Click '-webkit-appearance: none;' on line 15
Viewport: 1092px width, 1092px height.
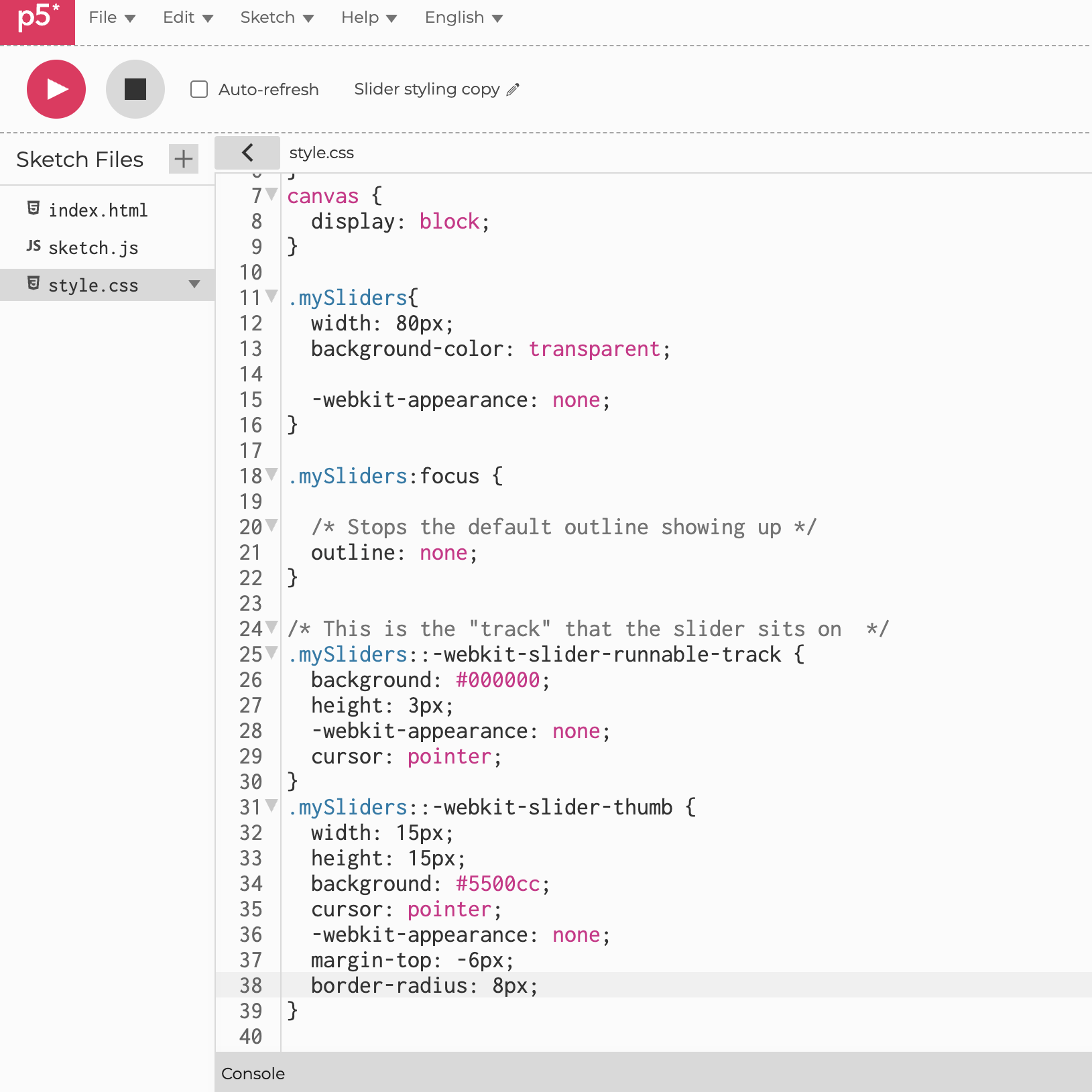click(461, 400)
